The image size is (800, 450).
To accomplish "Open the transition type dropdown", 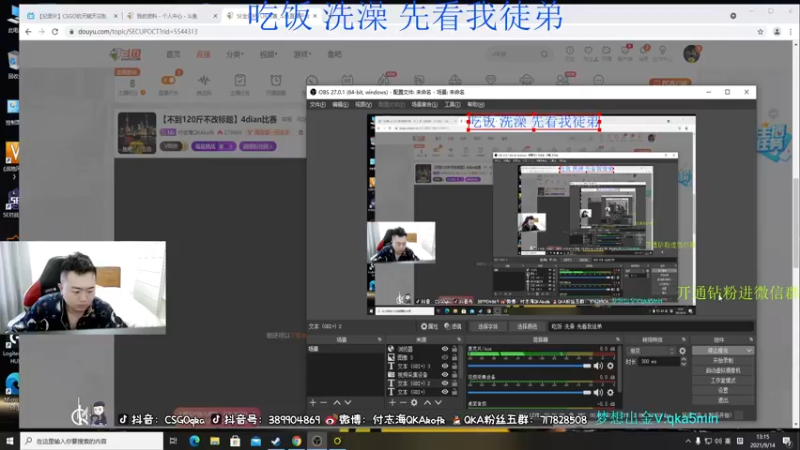I will (651, 351).
